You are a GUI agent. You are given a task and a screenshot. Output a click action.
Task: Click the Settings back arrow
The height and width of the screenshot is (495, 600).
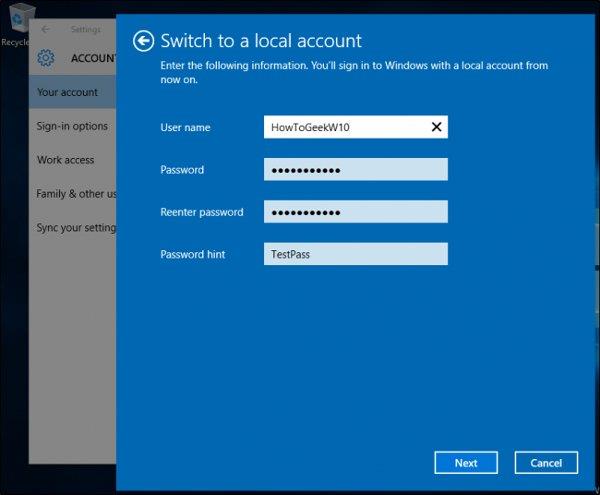(x=46, y=29)
